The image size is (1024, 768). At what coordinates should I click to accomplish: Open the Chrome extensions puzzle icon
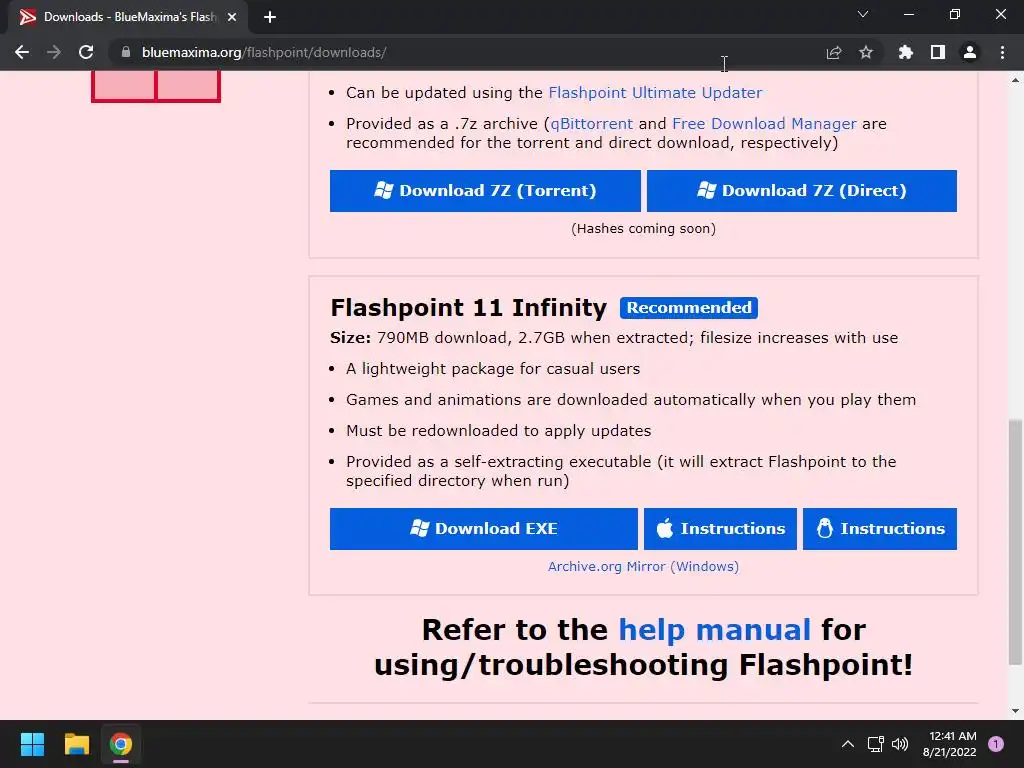tap(906, 52)
